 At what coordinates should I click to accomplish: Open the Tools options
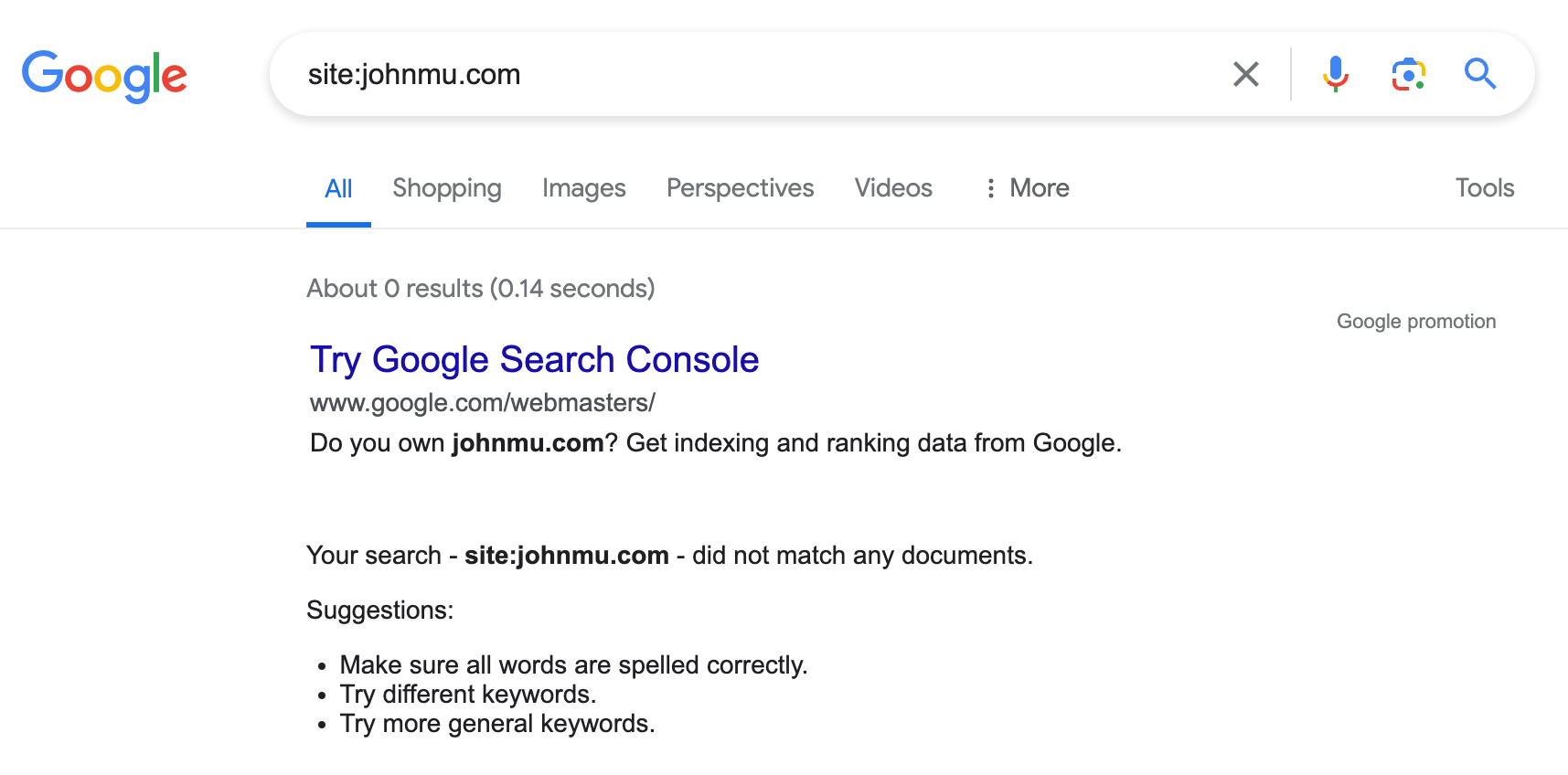pos(1485,188)
